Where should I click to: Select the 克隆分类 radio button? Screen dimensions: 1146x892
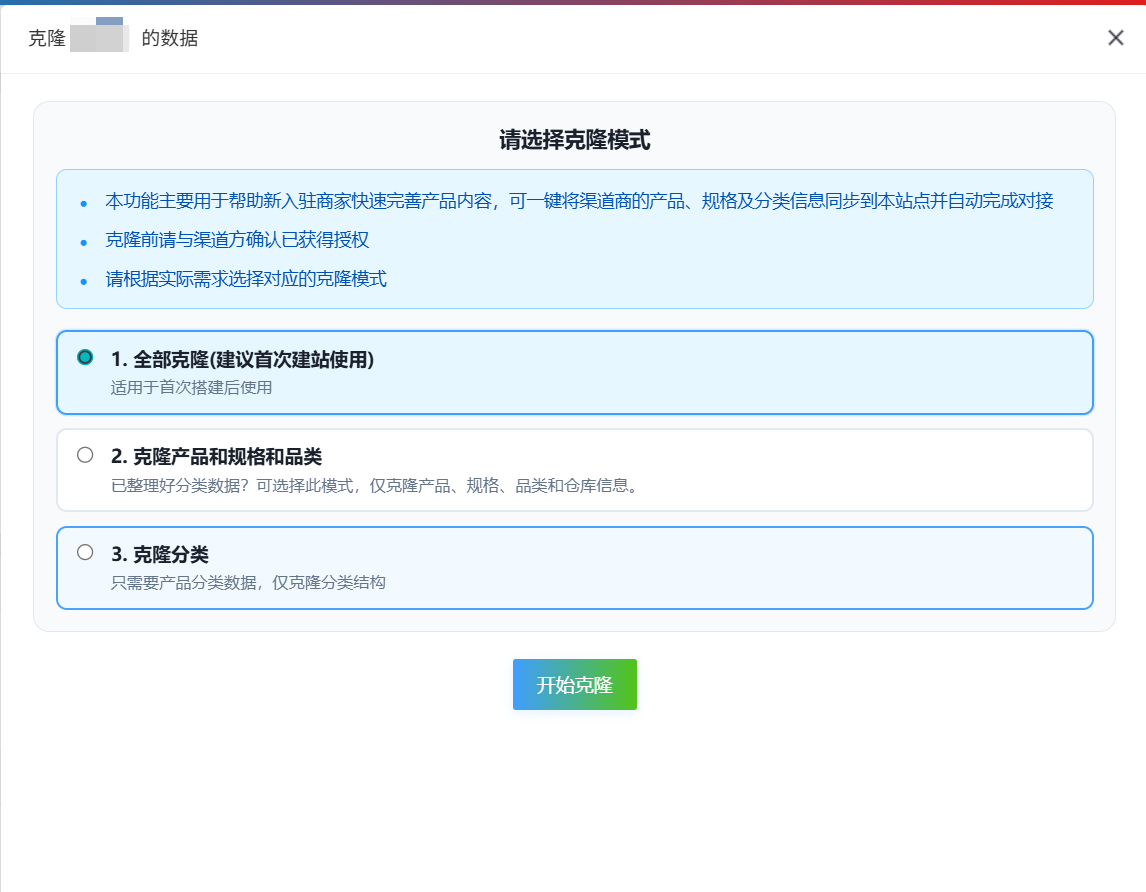[x=85, y=552]
